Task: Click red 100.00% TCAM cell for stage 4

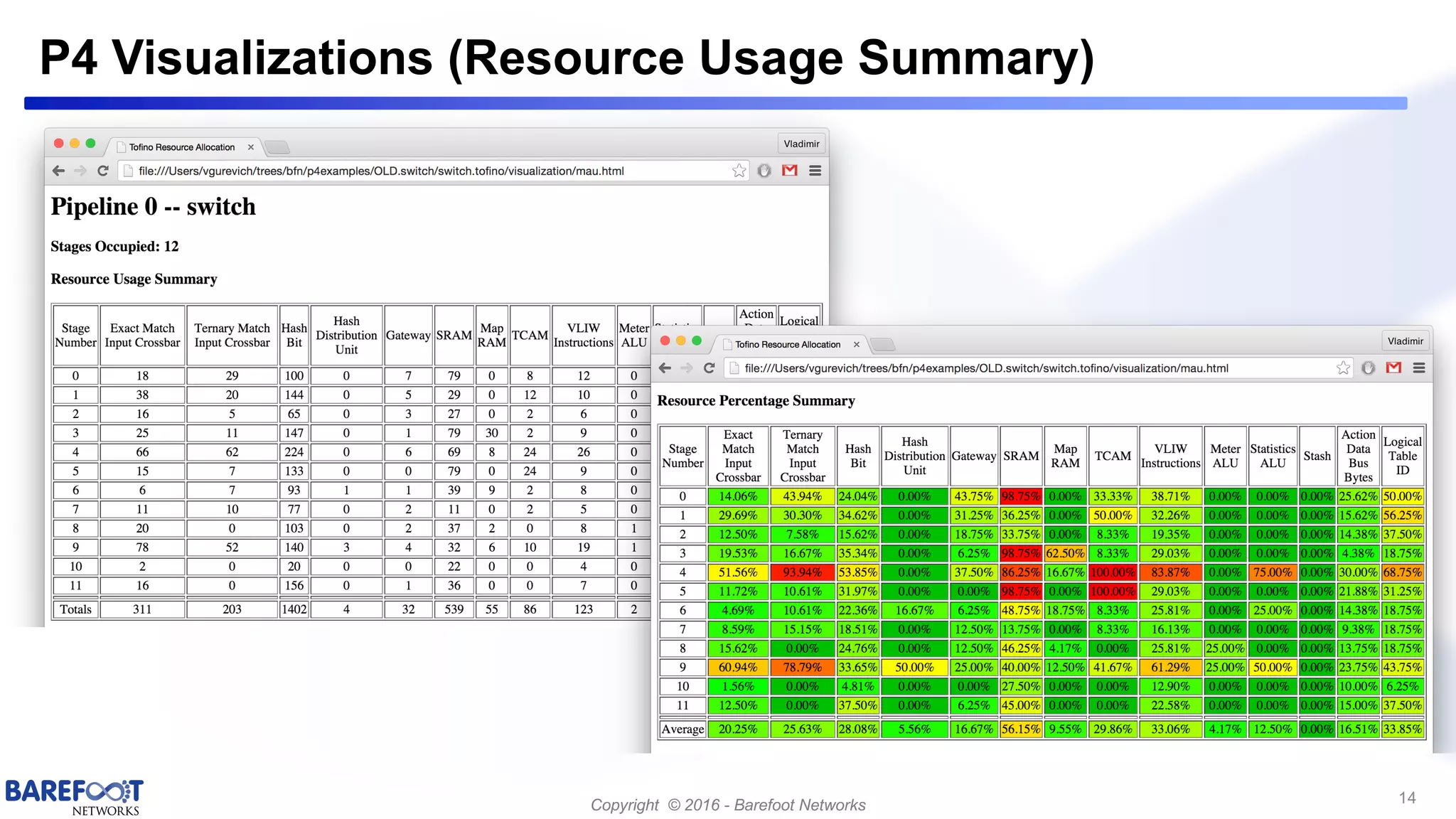Action: coord(1112,572)
